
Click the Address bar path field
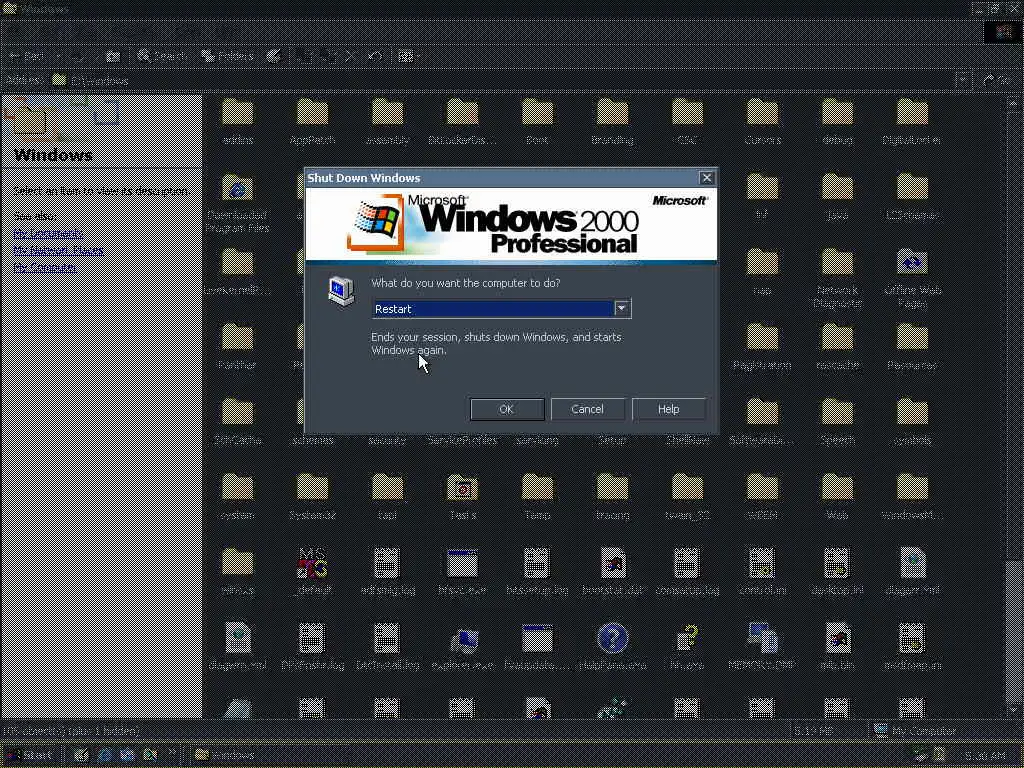502,80
